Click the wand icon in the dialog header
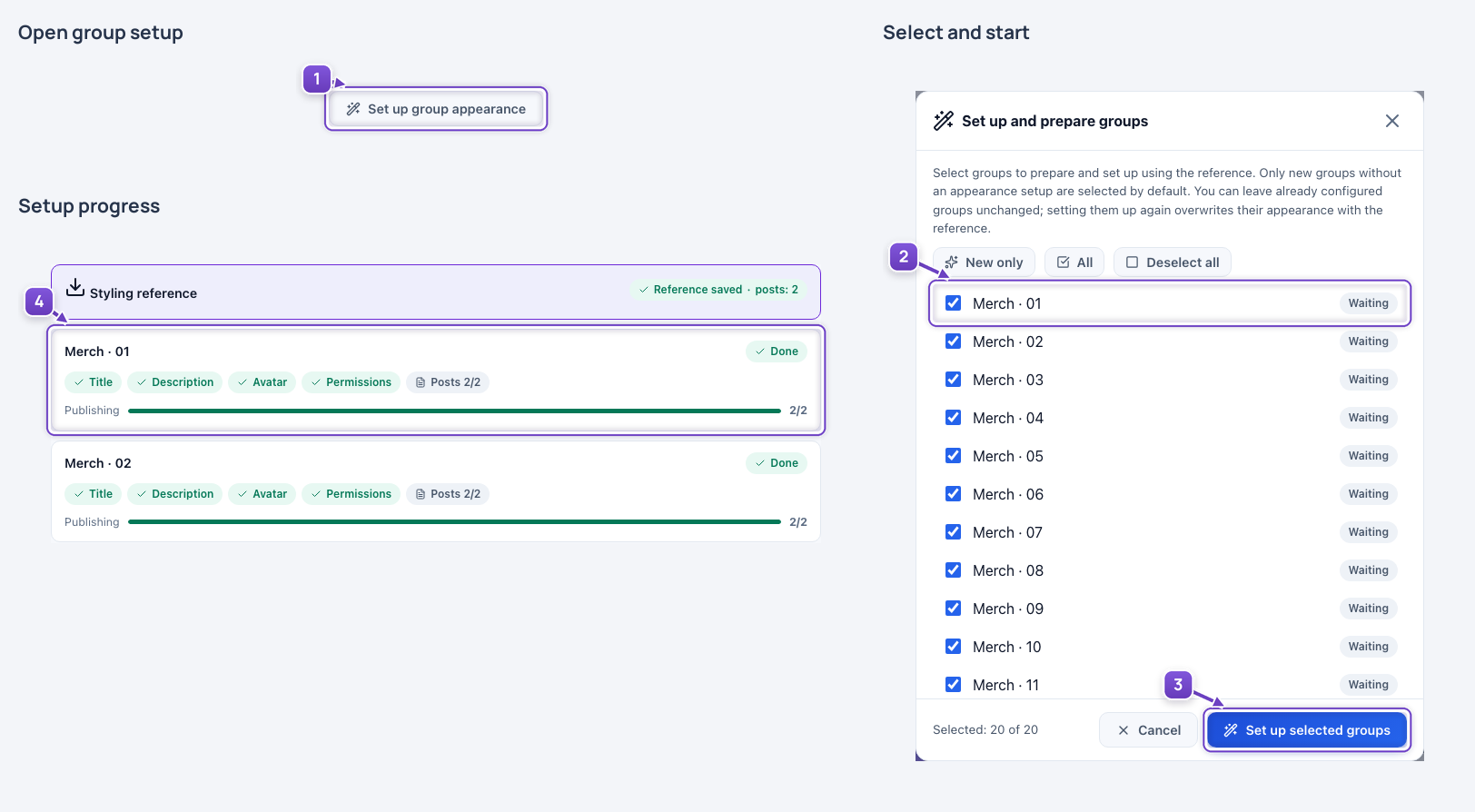The image size is (1475, 812). click(944, 121)
